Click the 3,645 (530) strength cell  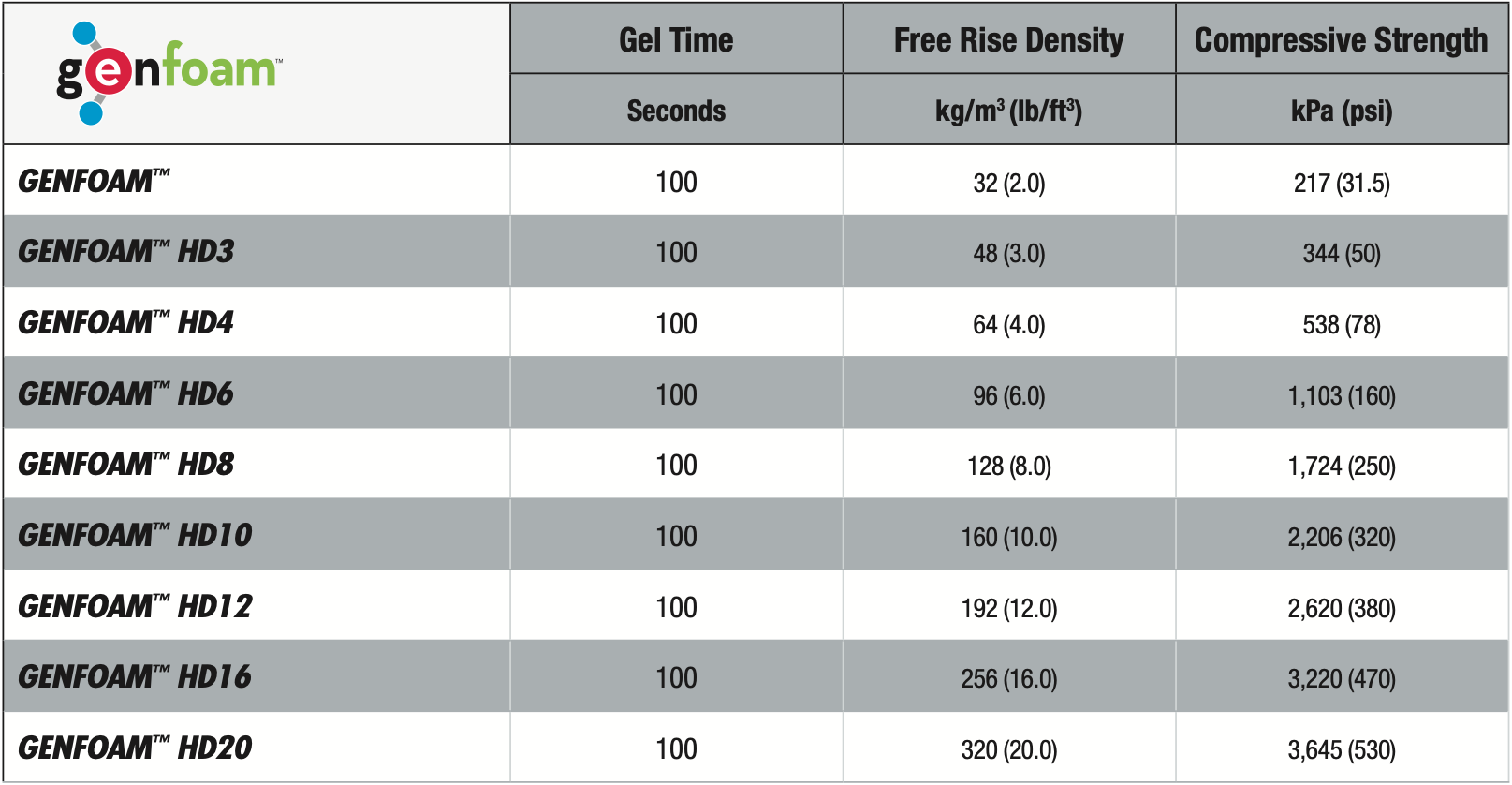1342,749
